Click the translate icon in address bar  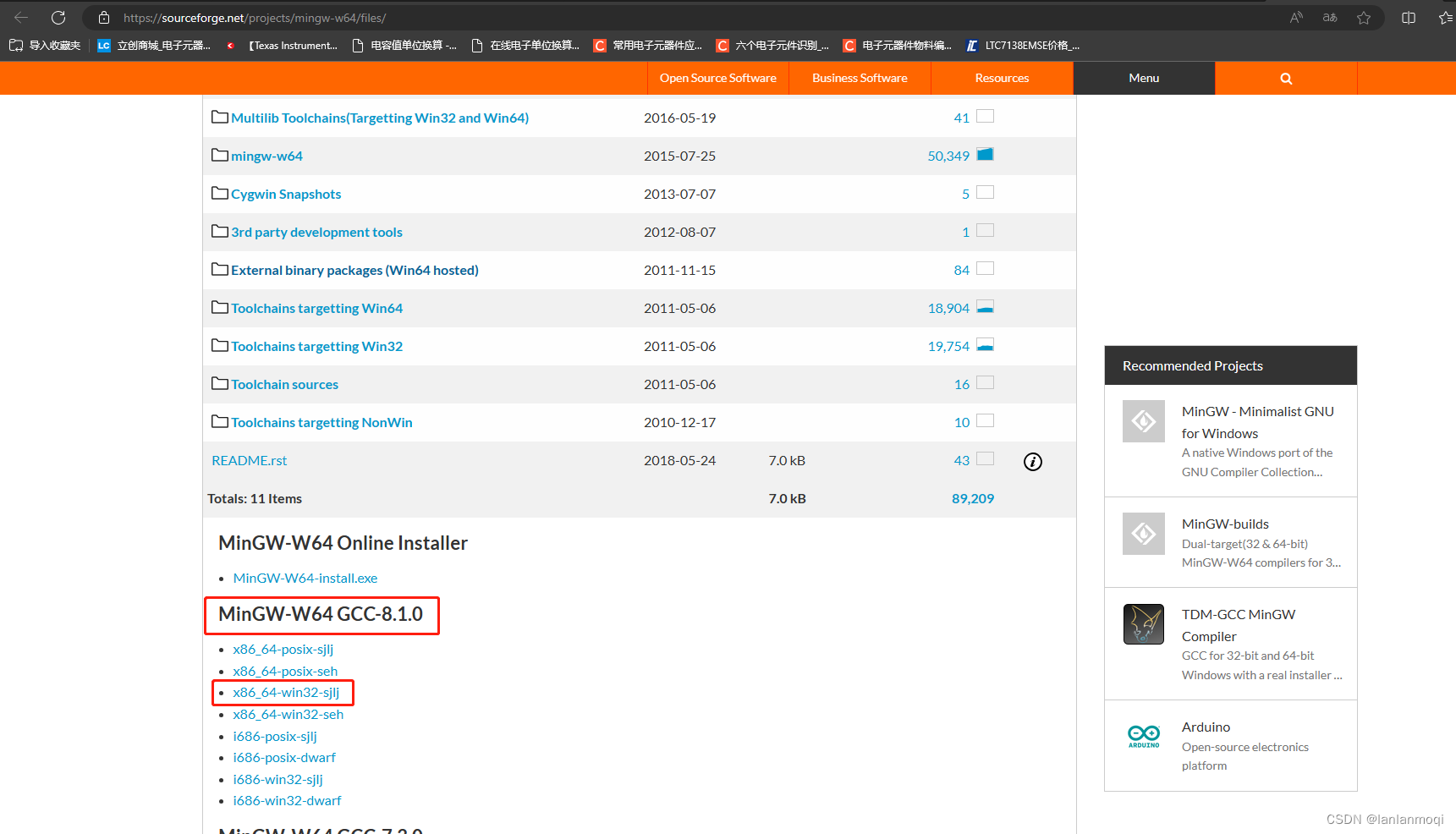click(x=1330, y=18)
